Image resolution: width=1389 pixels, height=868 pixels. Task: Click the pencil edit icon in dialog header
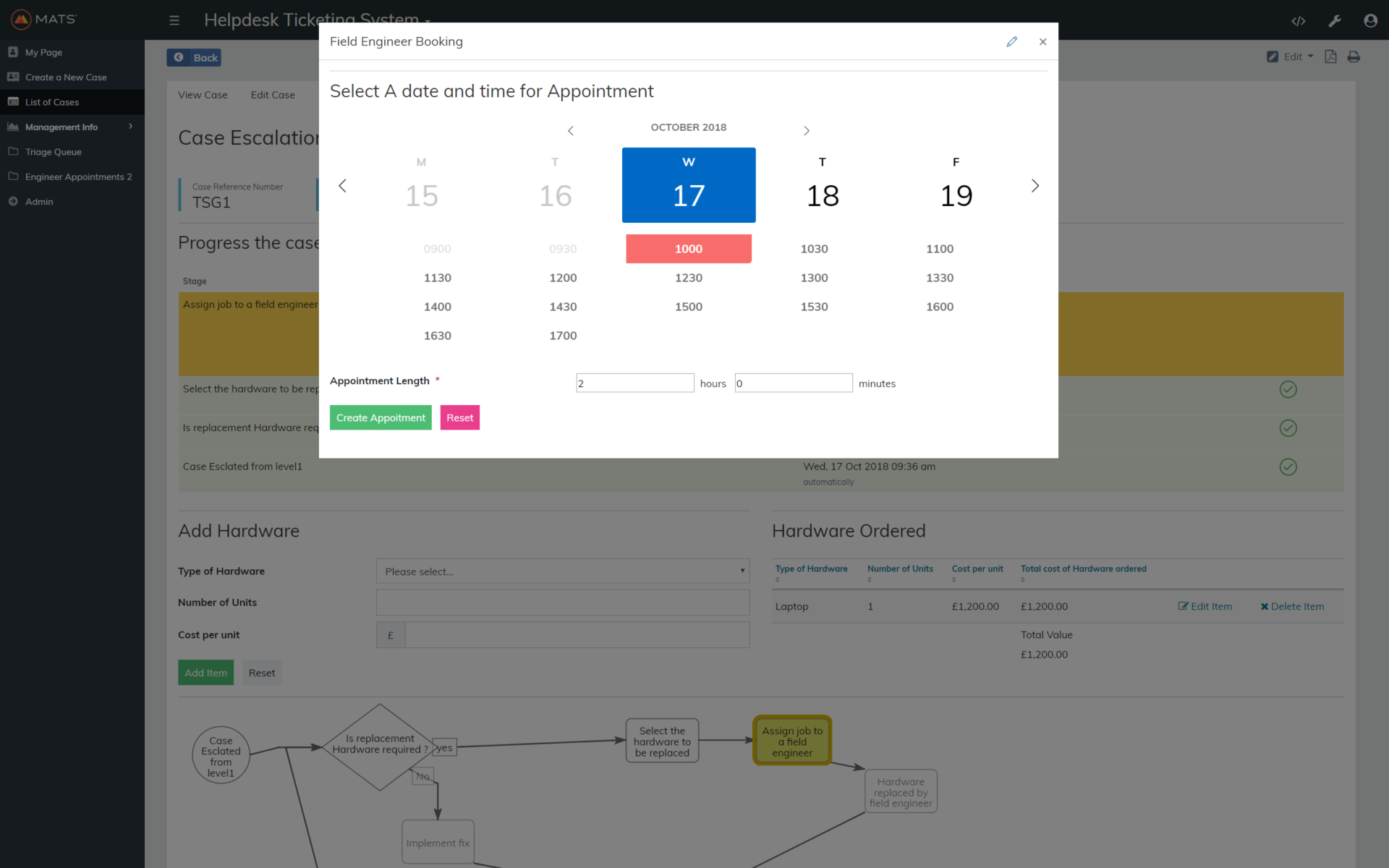(1011, 42)
